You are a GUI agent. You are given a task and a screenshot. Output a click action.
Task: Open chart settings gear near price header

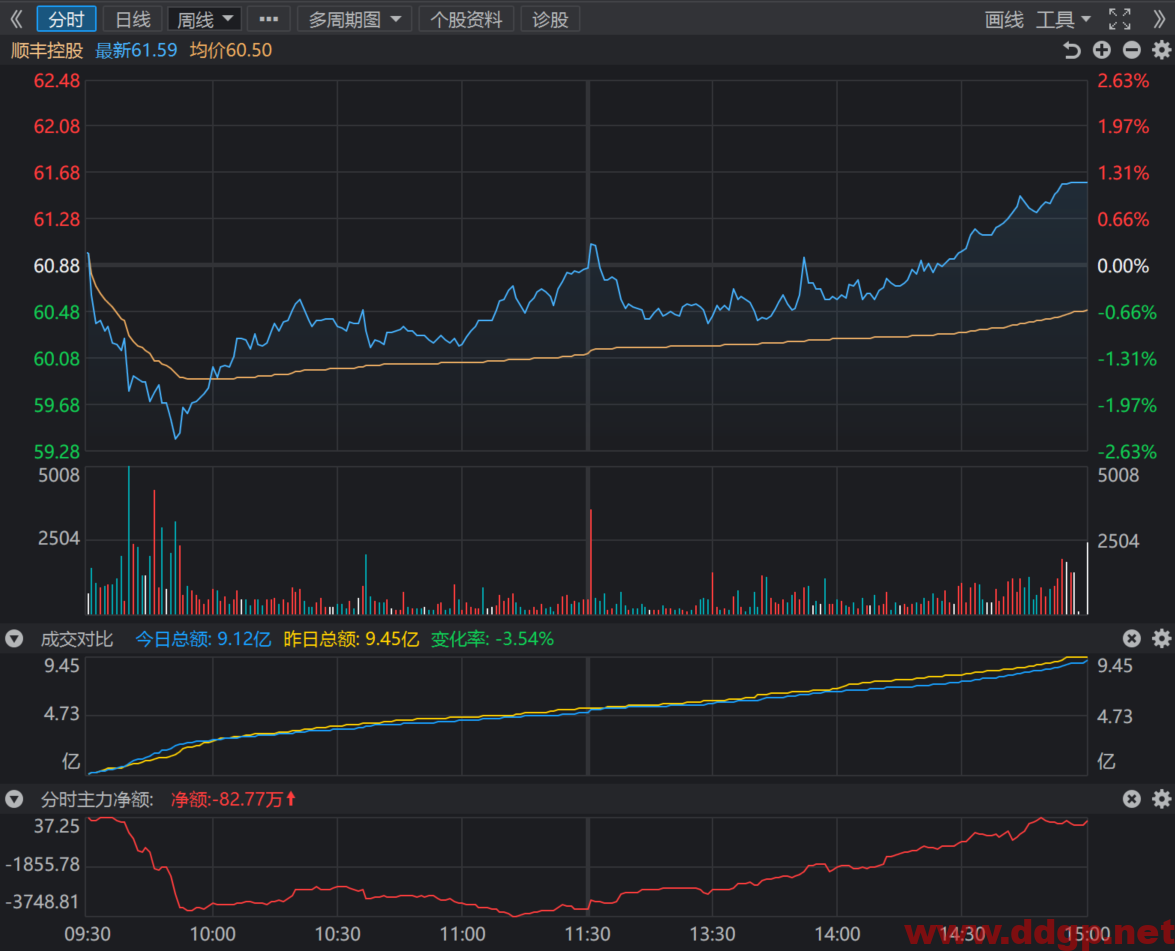click(x=1162, y=50)
